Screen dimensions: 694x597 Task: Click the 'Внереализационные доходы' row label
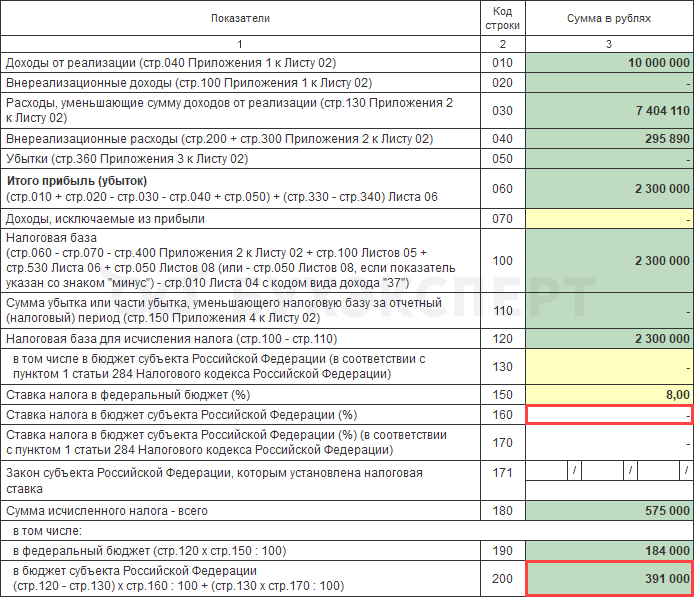[x=189, y=83]
